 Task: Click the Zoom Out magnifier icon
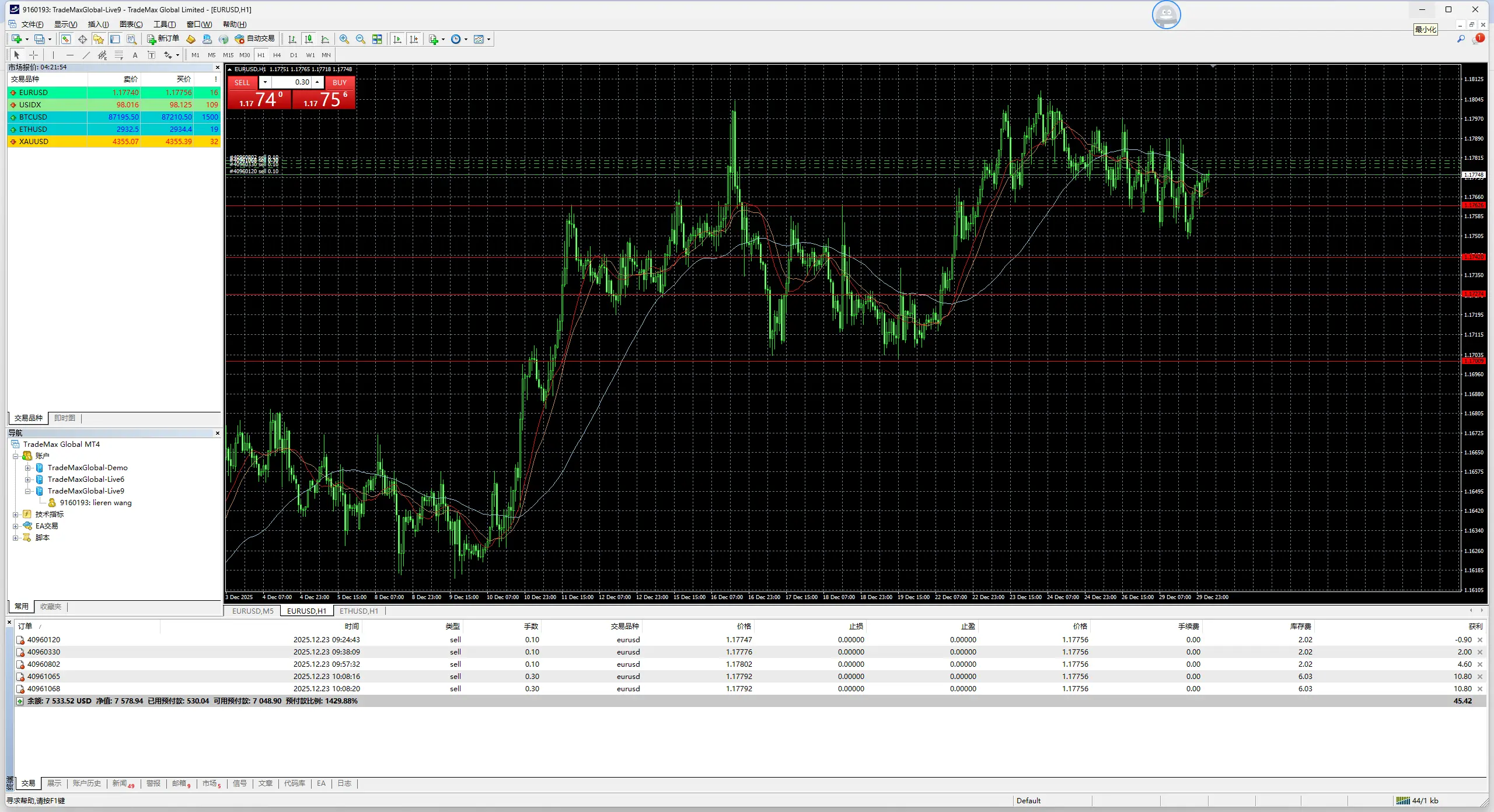tap(361, 39)
